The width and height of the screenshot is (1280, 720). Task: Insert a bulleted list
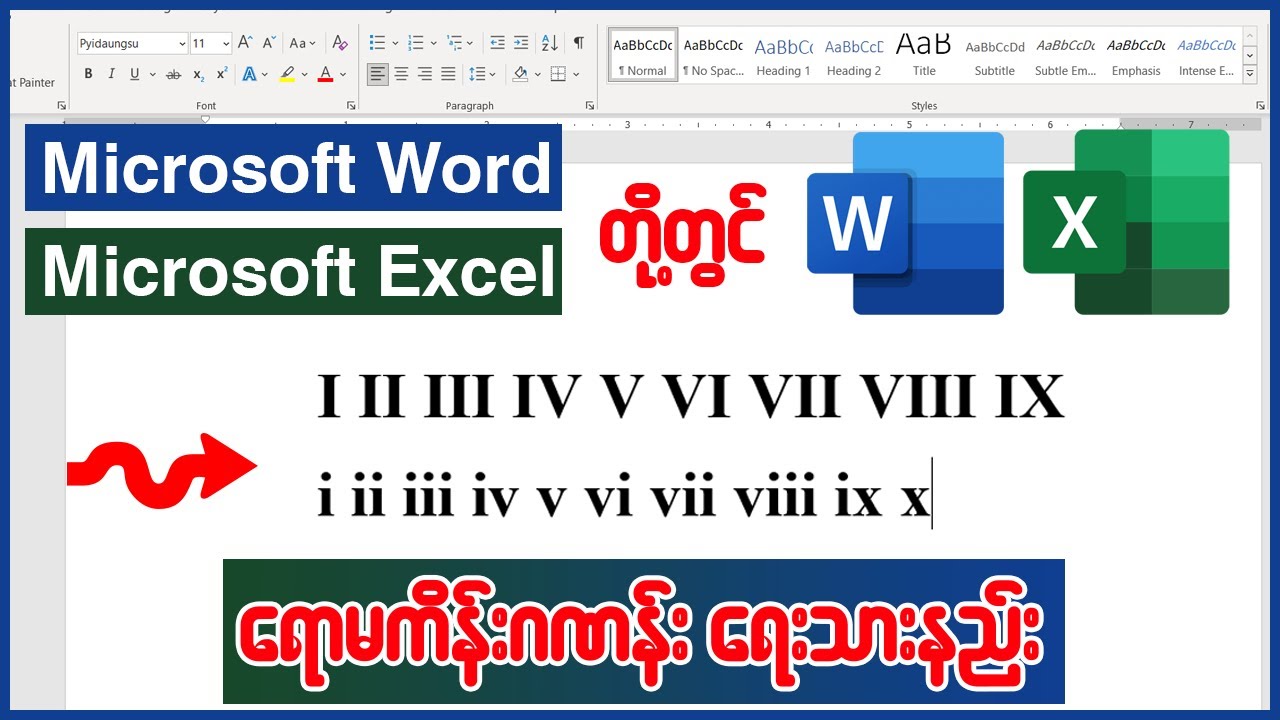point(377,43)
